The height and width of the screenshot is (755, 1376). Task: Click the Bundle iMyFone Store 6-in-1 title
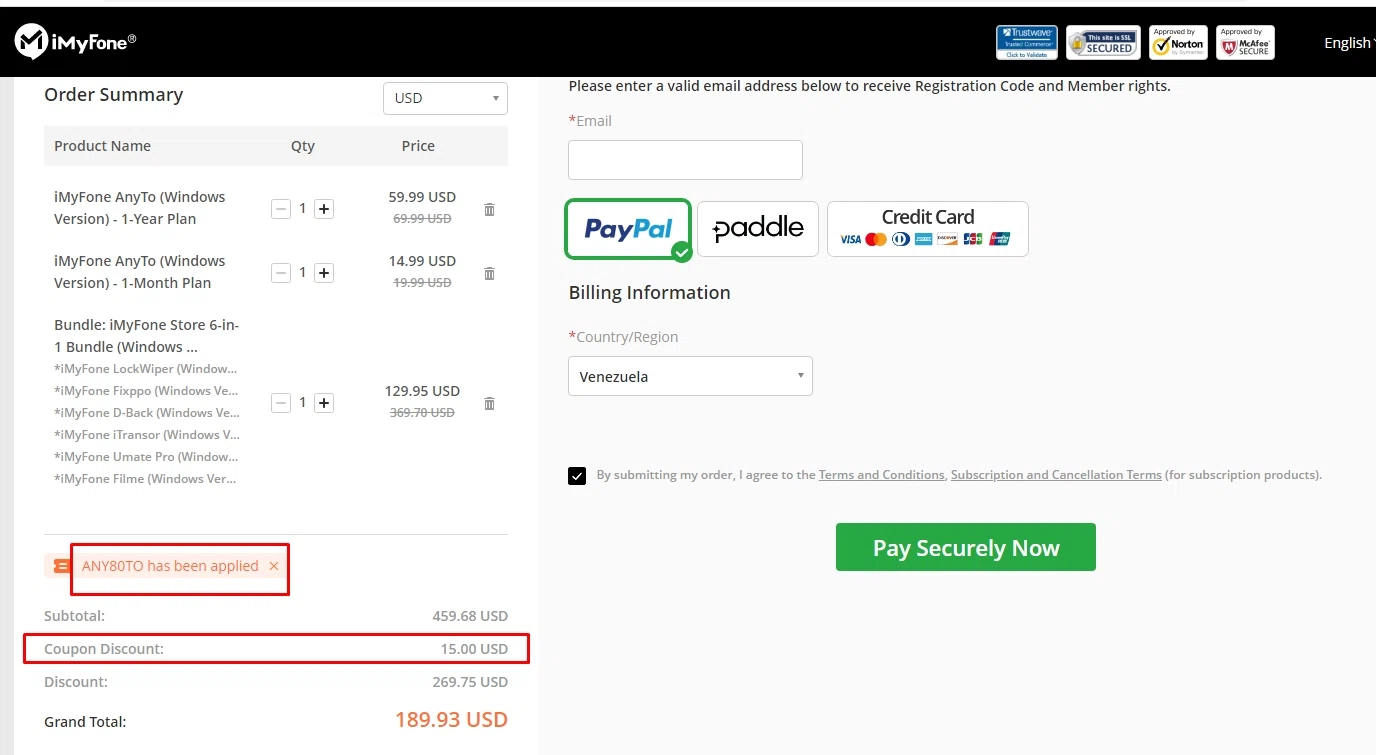coord(147,336)
